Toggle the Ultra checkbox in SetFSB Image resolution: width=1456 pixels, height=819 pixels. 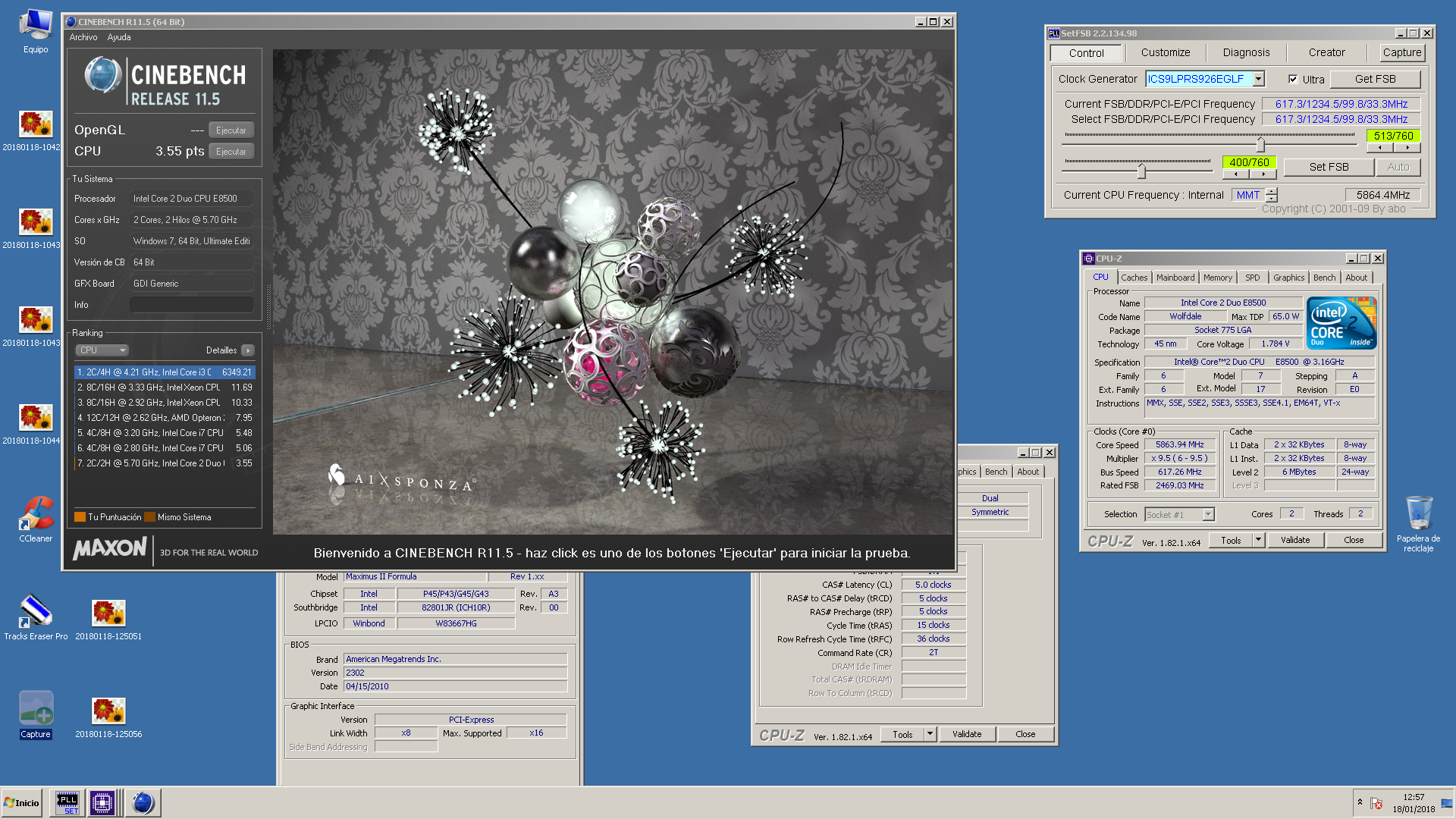click(1293, 79)
